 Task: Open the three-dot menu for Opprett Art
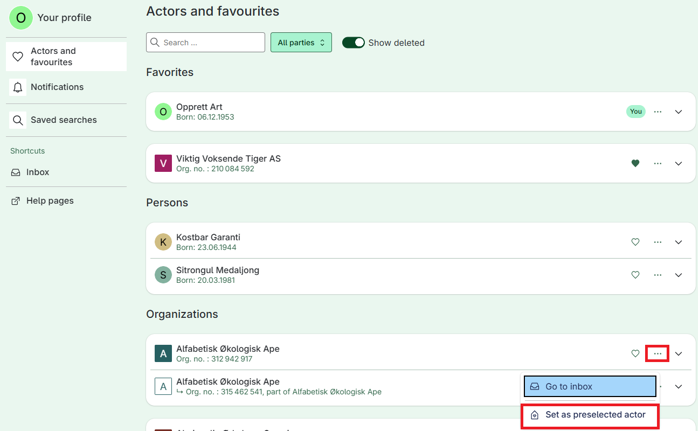657,112
